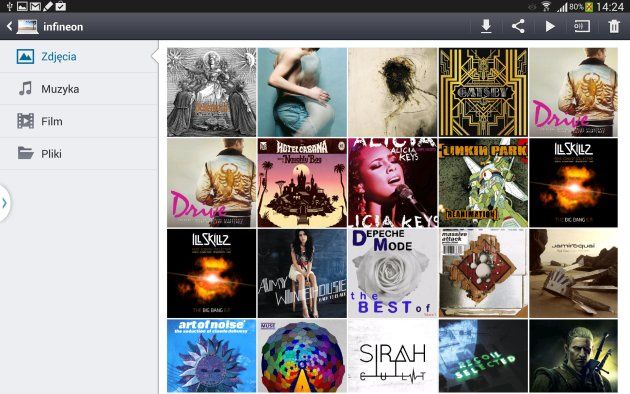Open the Sirah Cult cover

coord(393,356)
